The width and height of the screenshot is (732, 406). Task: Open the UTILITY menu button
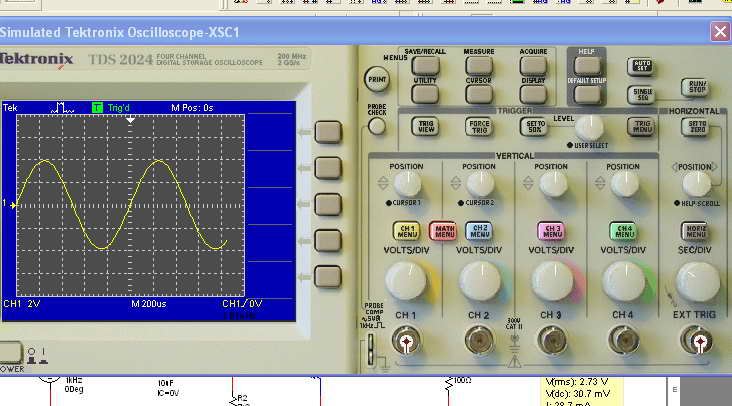(x=425, y=95)
